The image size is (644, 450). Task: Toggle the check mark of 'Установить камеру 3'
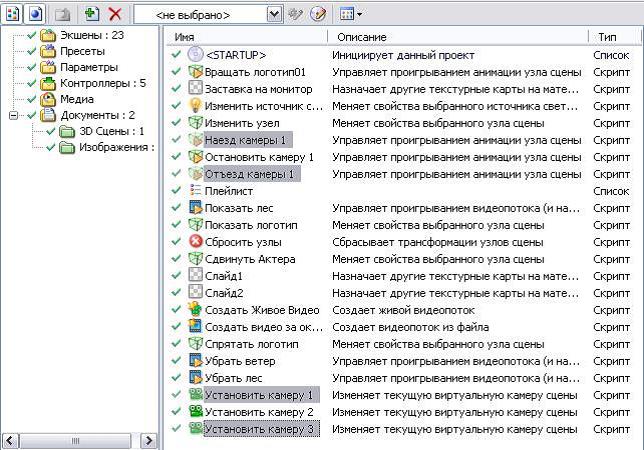click(x=176, y=429)
